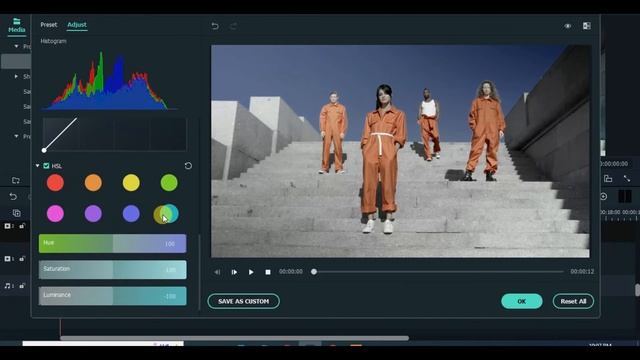Select the green HSL color swatch

169,182
